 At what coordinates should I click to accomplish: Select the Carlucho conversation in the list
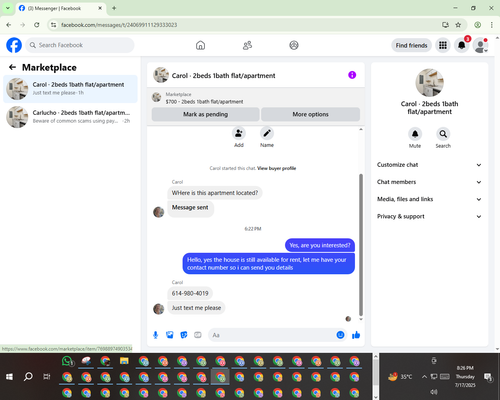pyautogui.click(x=70, y=117)
